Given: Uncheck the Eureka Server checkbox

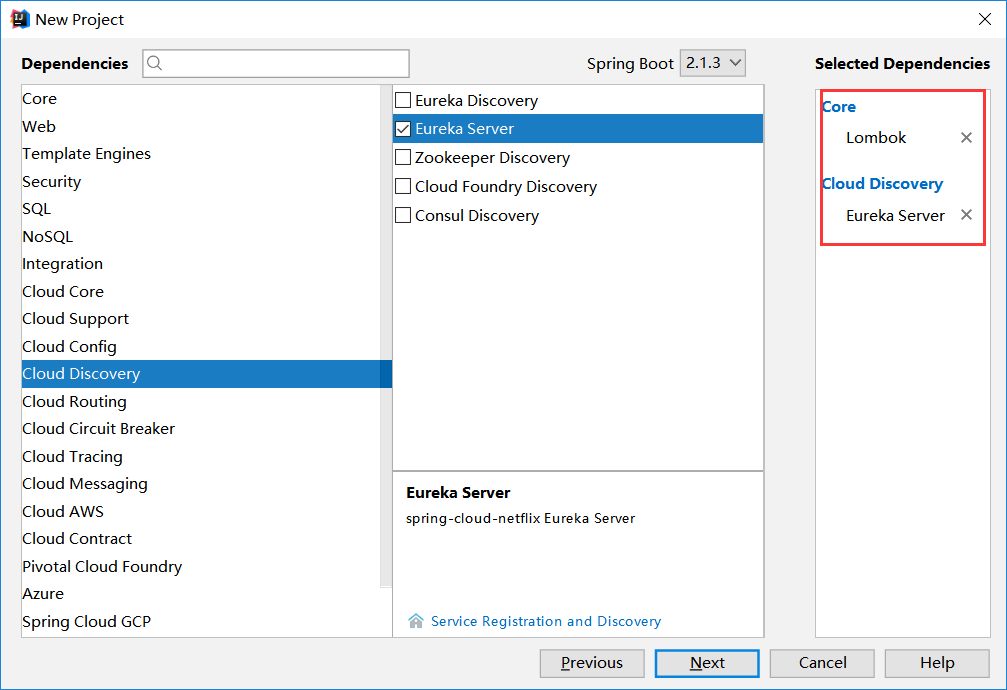Looking at the screenshot, I should pos(403,128).
